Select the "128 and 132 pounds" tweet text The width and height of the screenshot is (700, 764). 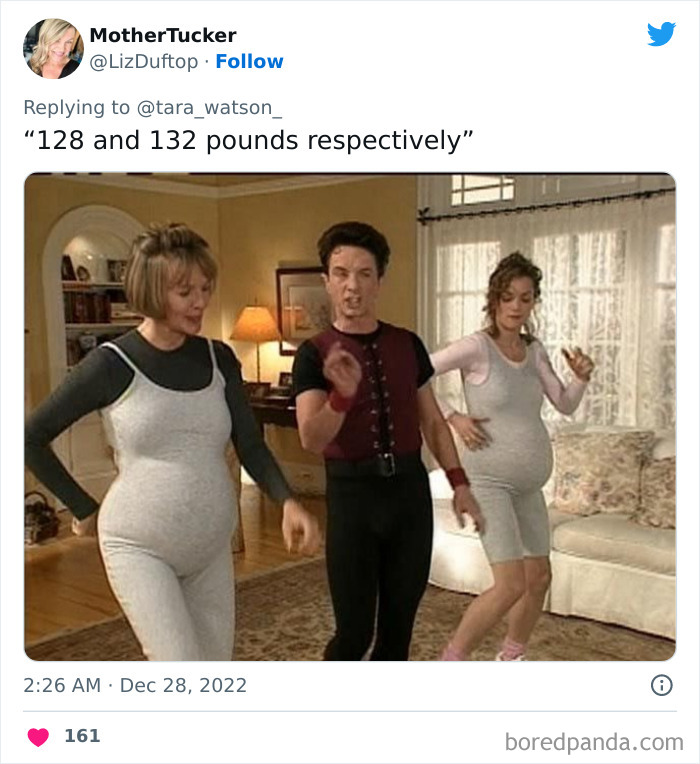249,141
